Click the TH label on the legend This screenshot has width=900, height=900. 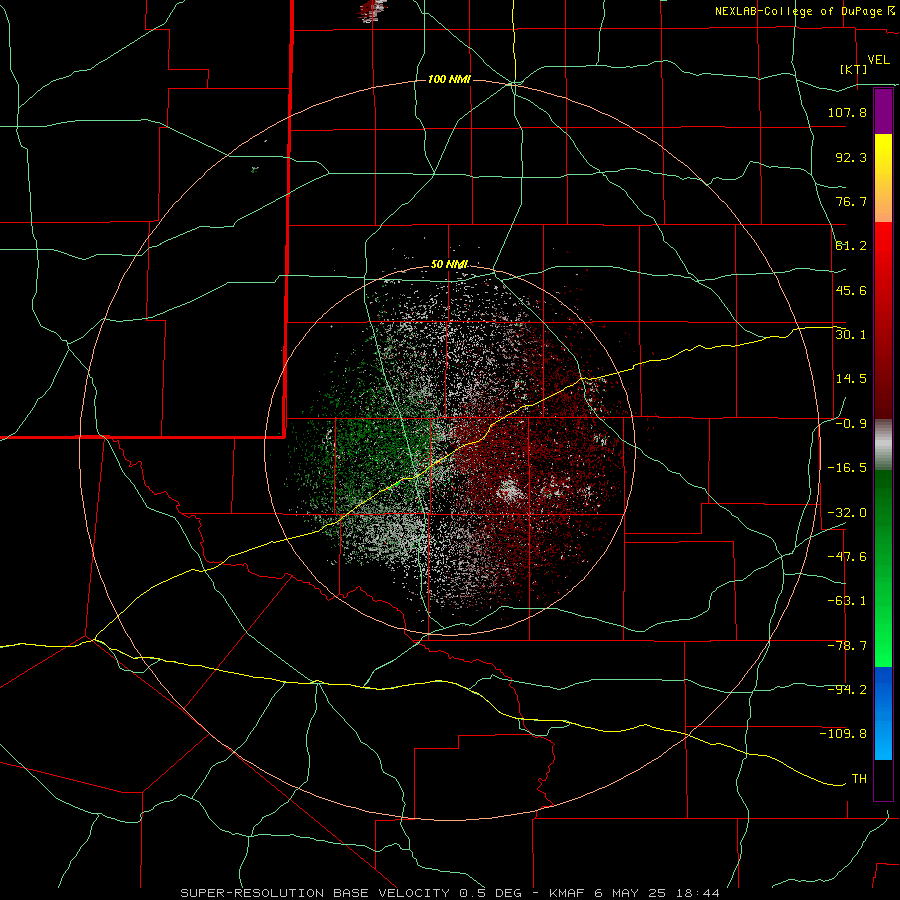click(x=859, y=779)
